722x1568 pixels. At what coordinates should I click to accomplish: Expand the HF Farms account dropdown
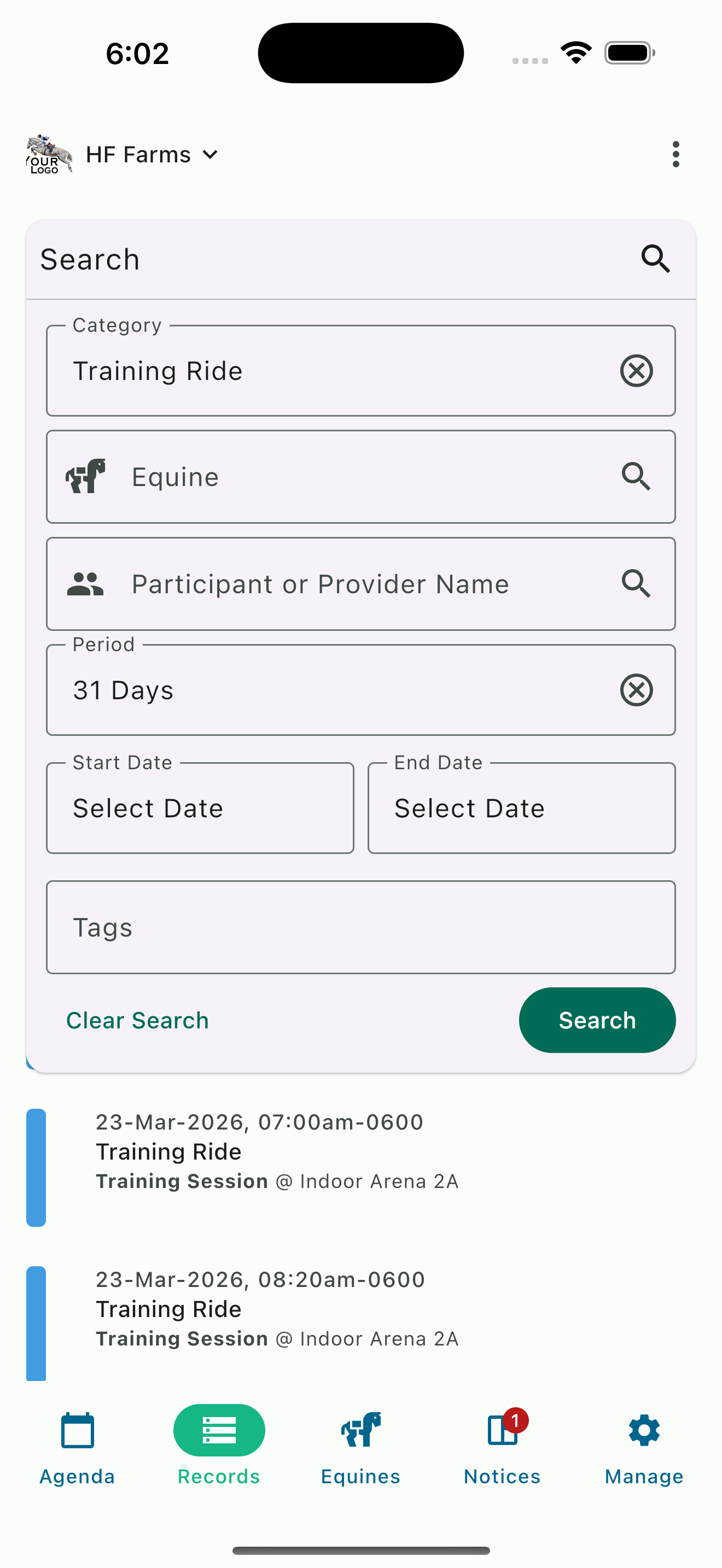(210, 154)
